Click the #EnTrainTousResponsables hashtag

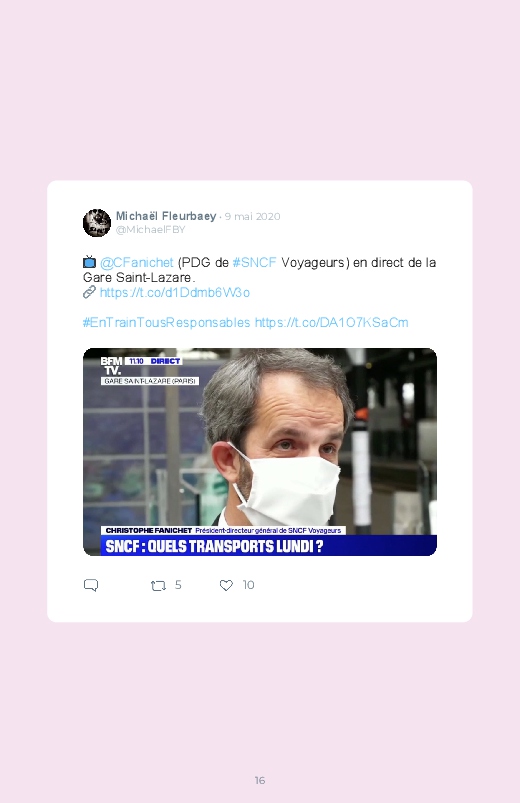point(167,322)
